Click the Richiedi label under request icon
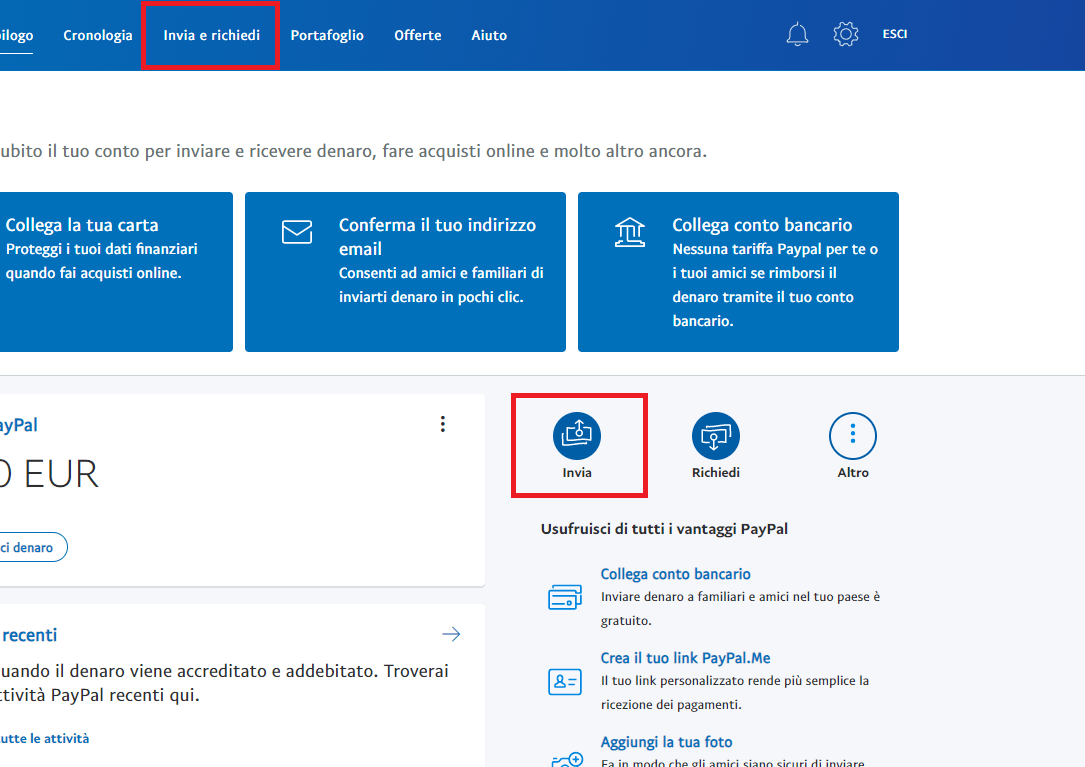1085x767 pixels. 715,473
